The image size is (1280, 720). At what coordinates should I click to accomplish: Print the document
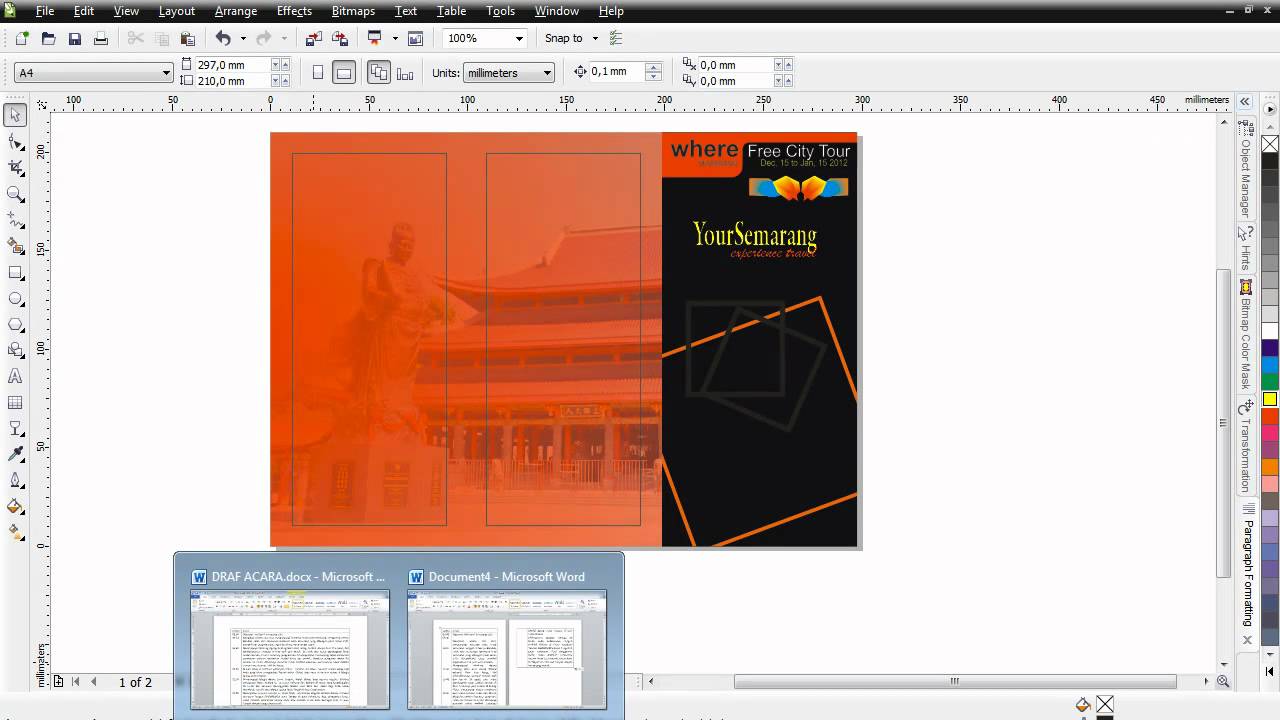point(100,38)
